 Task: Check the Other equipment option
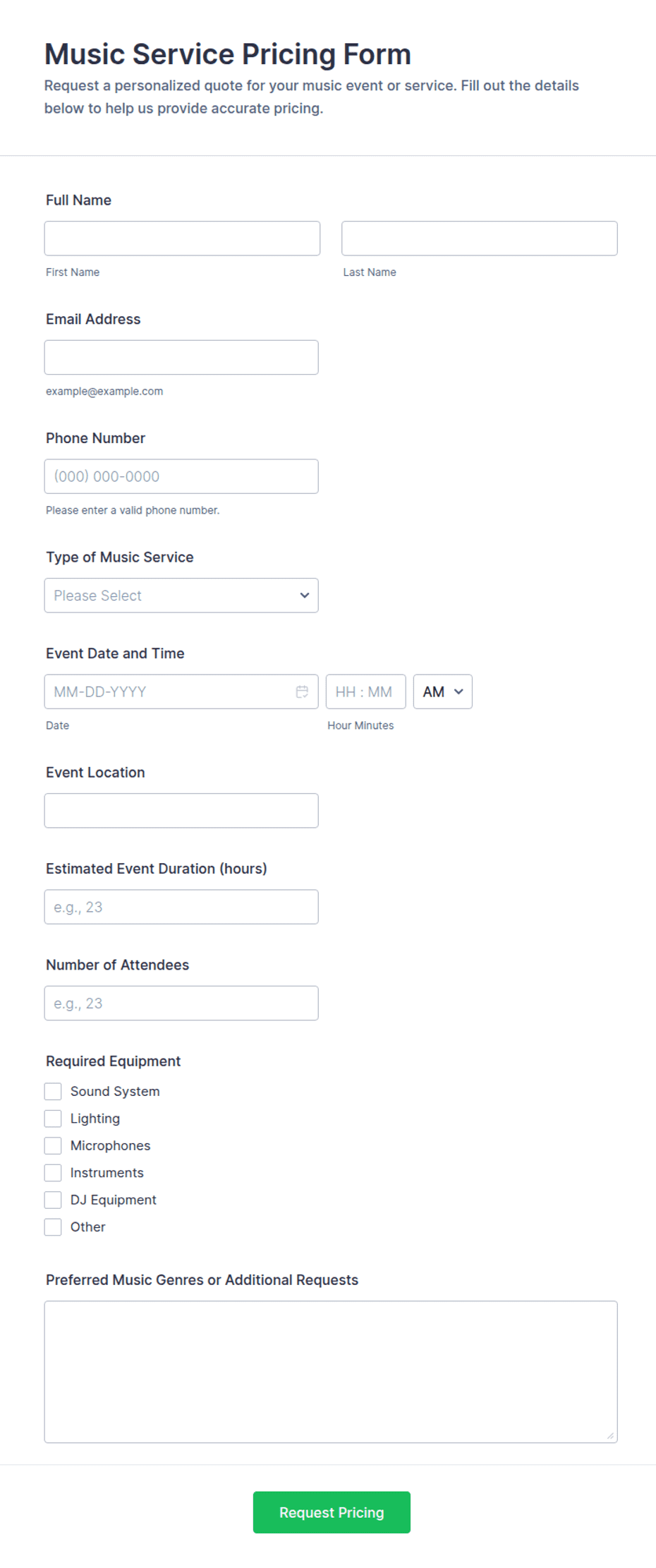(53, 1227)
